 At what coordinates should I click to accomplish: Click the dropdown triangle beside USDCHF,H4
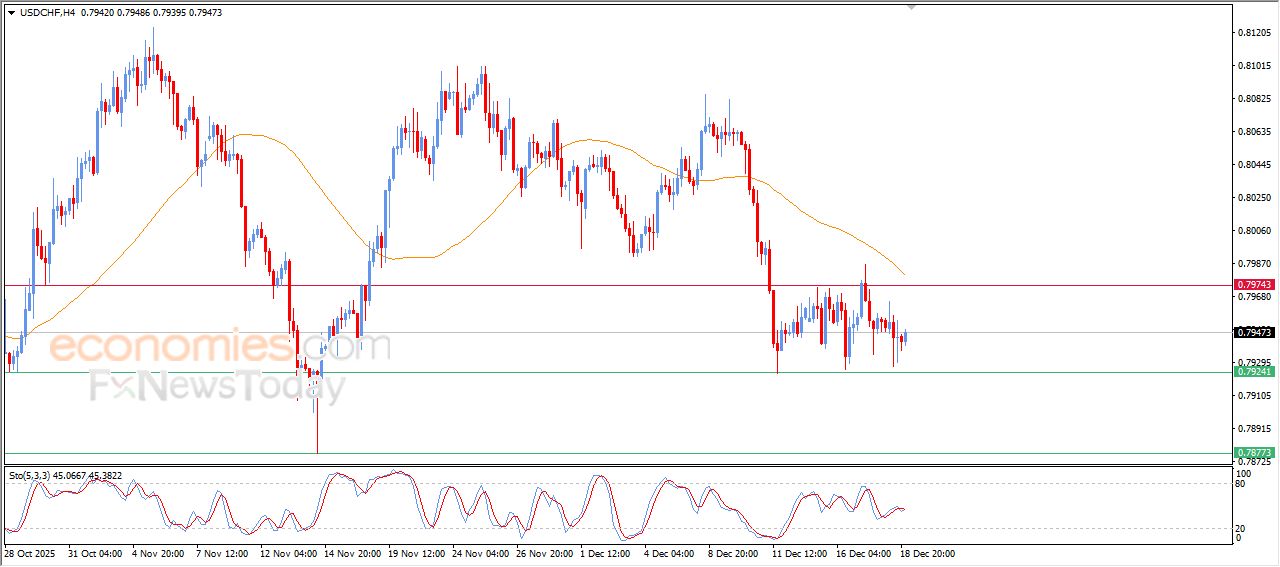pos(11,13)
